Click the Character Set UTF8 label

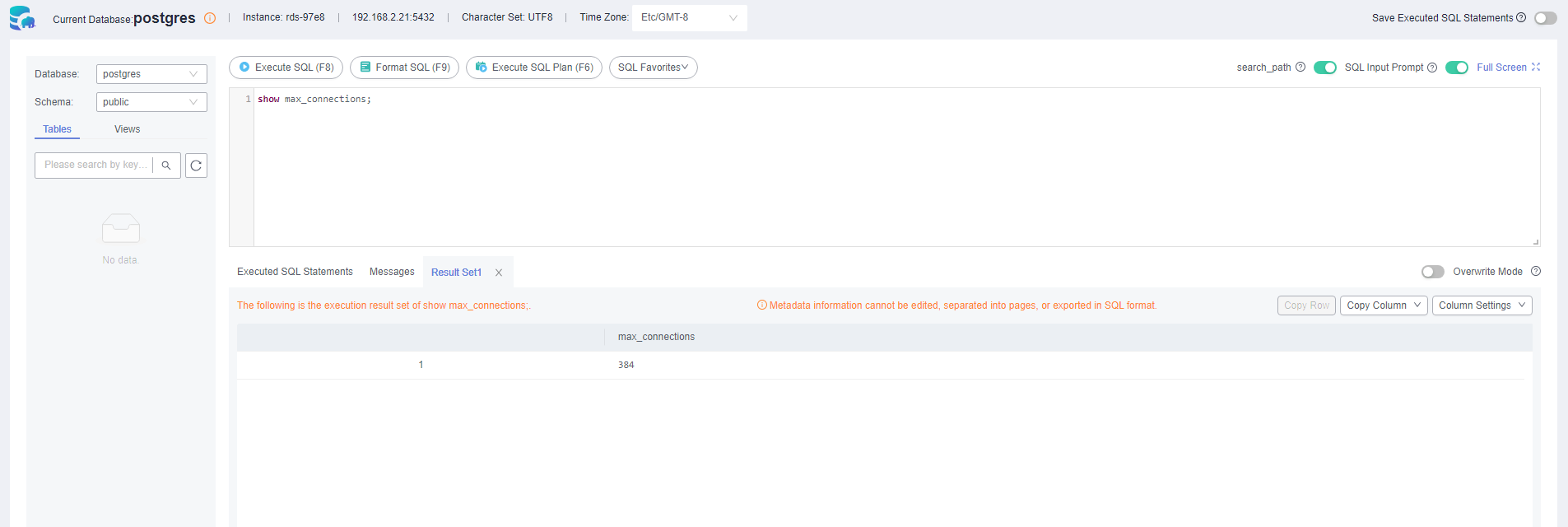click(507, 17)
